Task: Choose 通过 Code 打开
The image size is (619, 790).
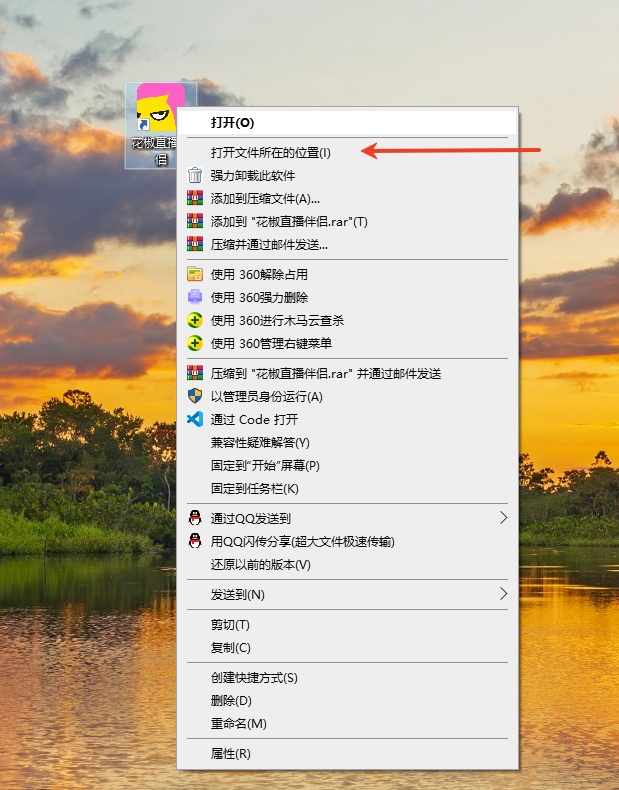Action: click(x=347, y=420)
